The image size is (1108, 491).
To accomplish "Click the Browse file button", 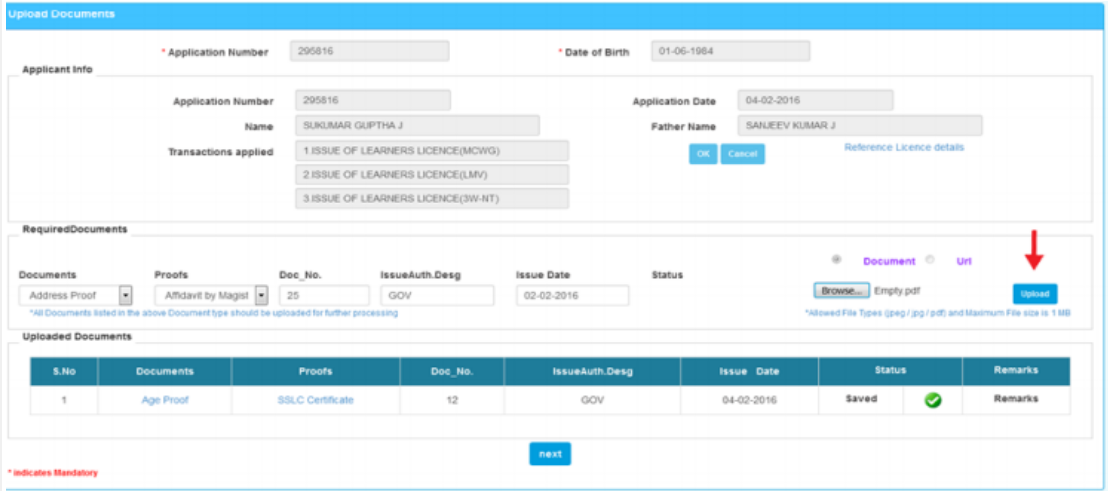I will (x=840, y=291).
